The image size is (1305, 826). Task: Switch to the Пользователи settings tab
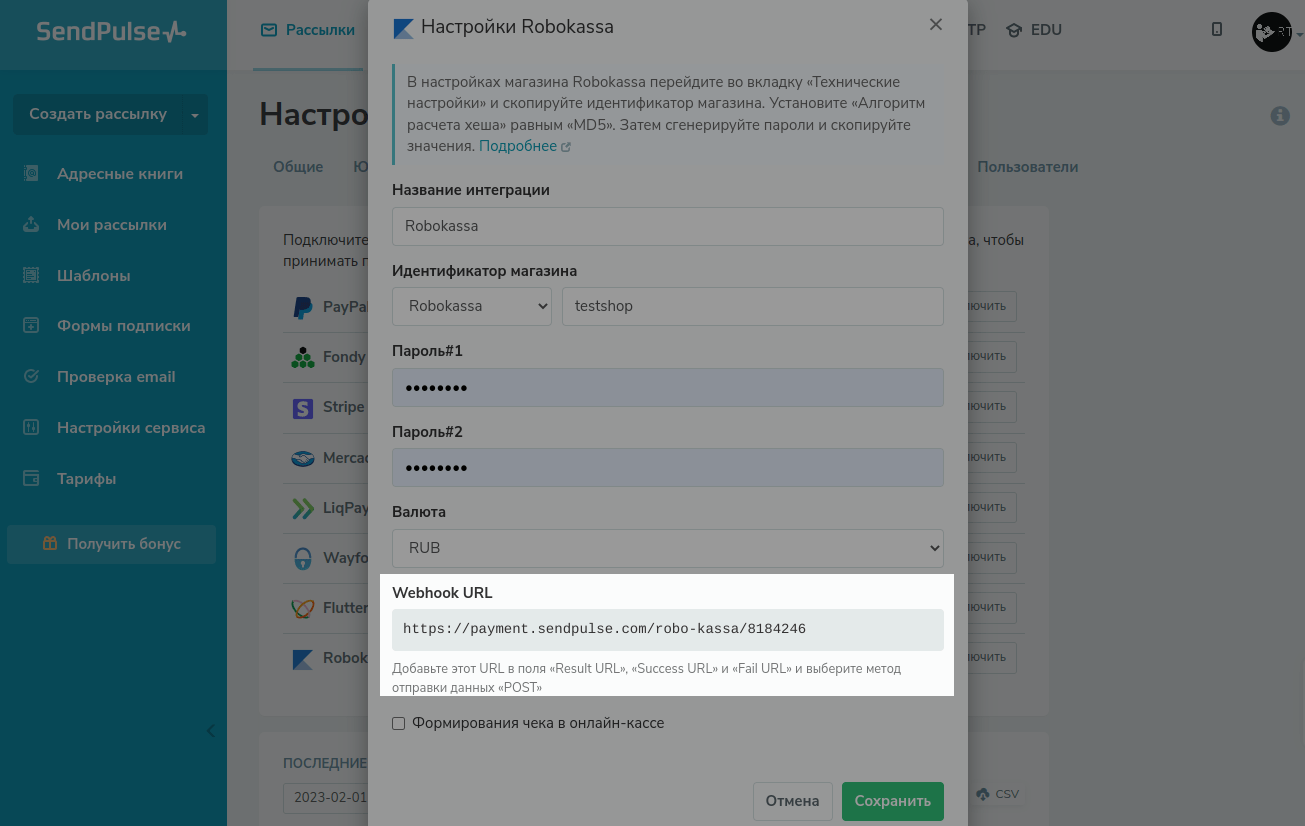1028,167
